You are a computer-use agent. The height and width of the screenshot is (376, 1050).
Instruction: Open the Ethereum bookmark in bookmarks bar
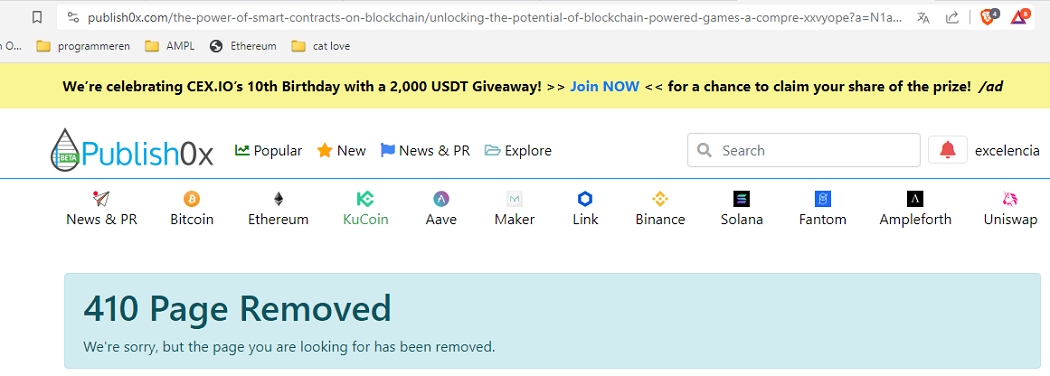[244, 46]
